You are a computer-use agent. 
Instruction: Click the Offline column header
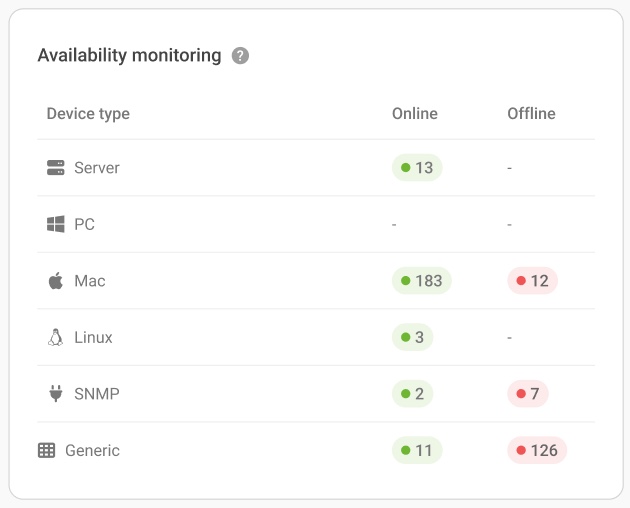click(531, 113)
